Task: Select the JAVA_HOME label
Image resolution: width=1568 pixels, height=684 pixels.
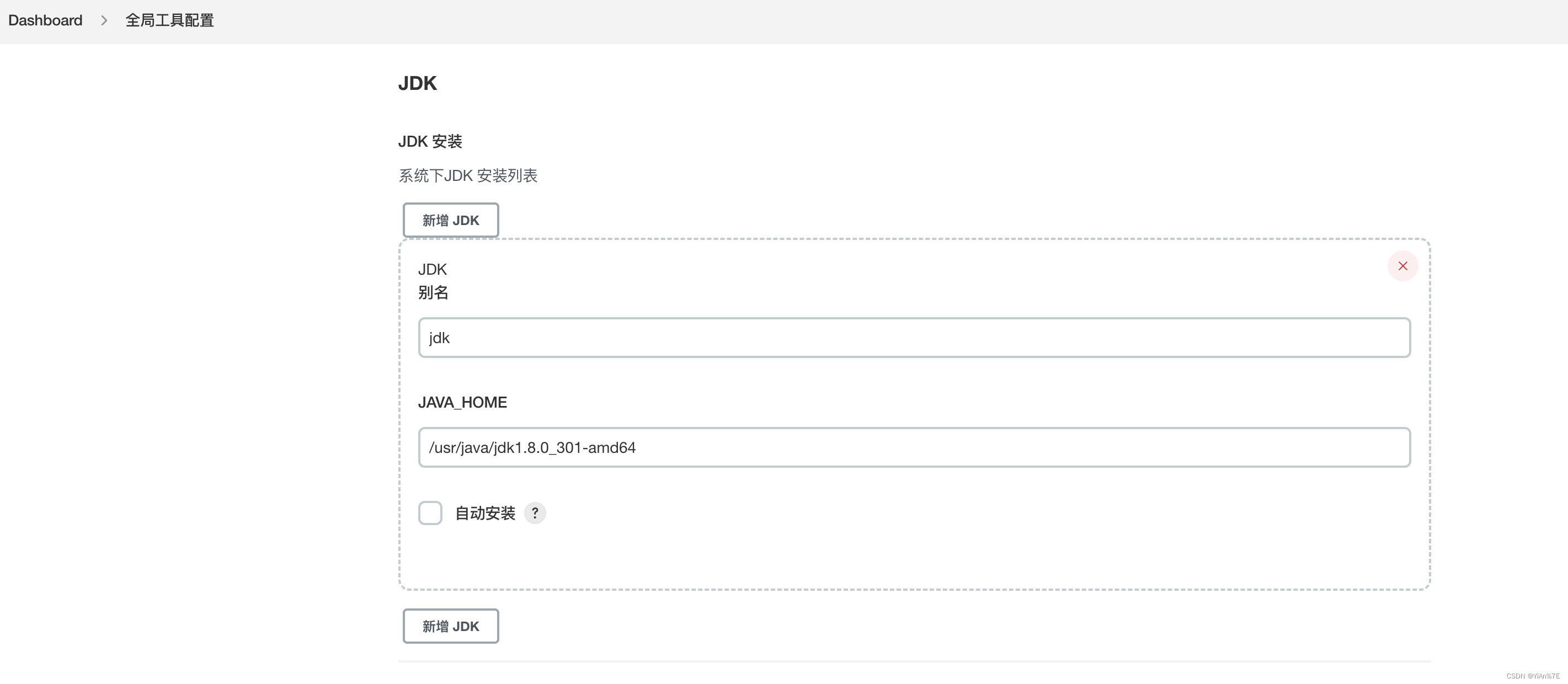Action: pyautogui.click(x=462, y=402)
